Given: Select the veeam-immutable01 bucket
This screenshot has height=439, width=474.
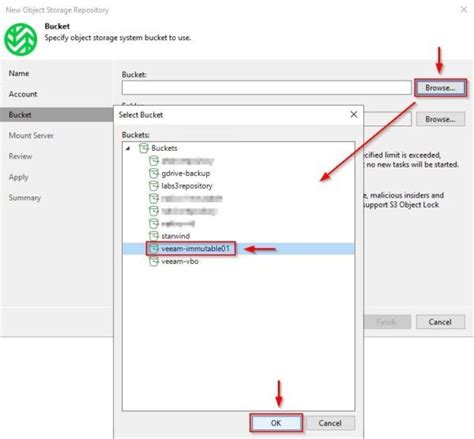Looking at the screenshot, I should (195, 249).
